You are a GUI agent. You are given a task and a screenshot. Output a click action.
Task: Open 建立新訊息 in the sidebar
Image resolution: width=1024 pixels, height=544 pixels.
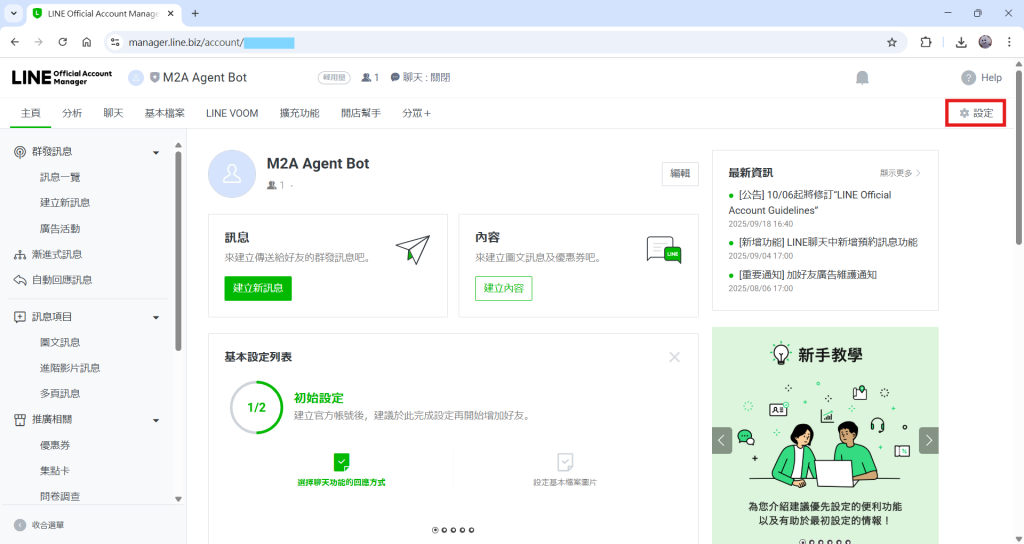point(65,203)
